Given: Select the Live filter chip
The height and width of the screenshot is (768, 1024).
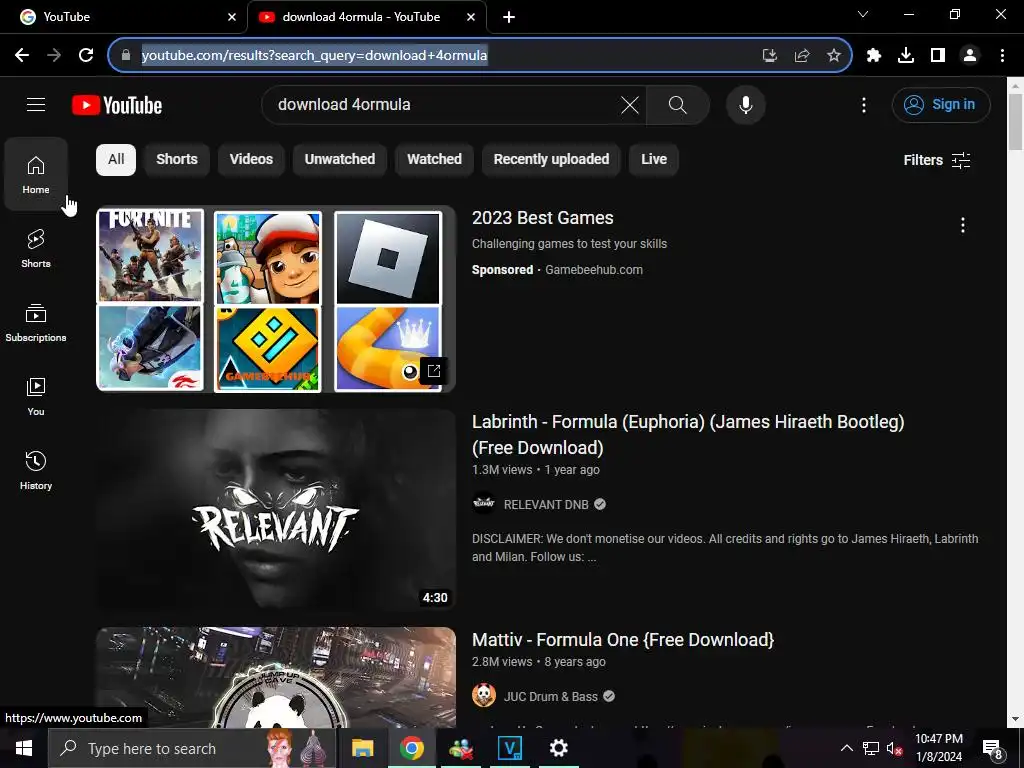Looking at the screenshot, I should click(654, 159).
